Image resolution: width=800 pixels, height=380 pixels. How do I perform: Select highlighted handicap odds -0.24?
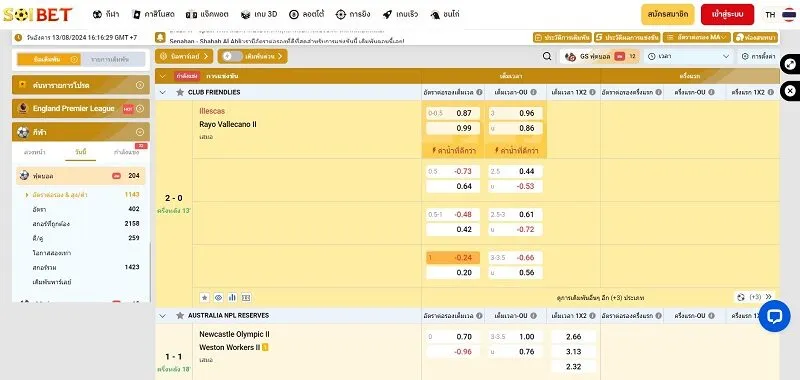pos(453,258)
